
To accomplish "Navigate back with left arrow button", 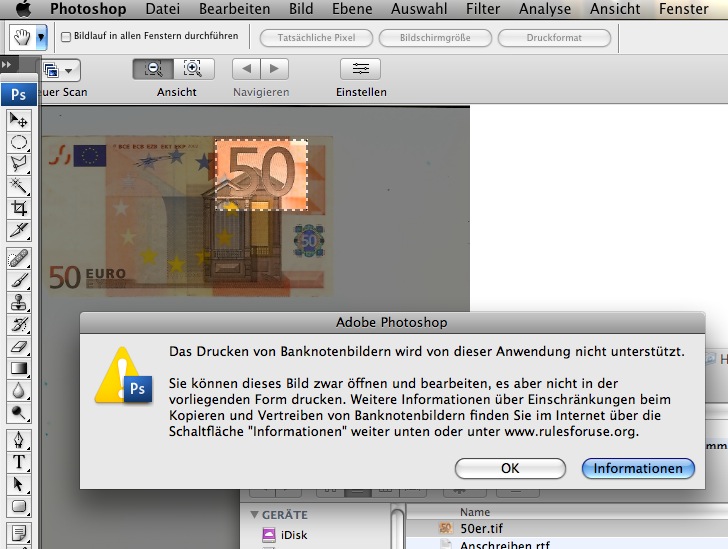I will click(x=247, y=69).
